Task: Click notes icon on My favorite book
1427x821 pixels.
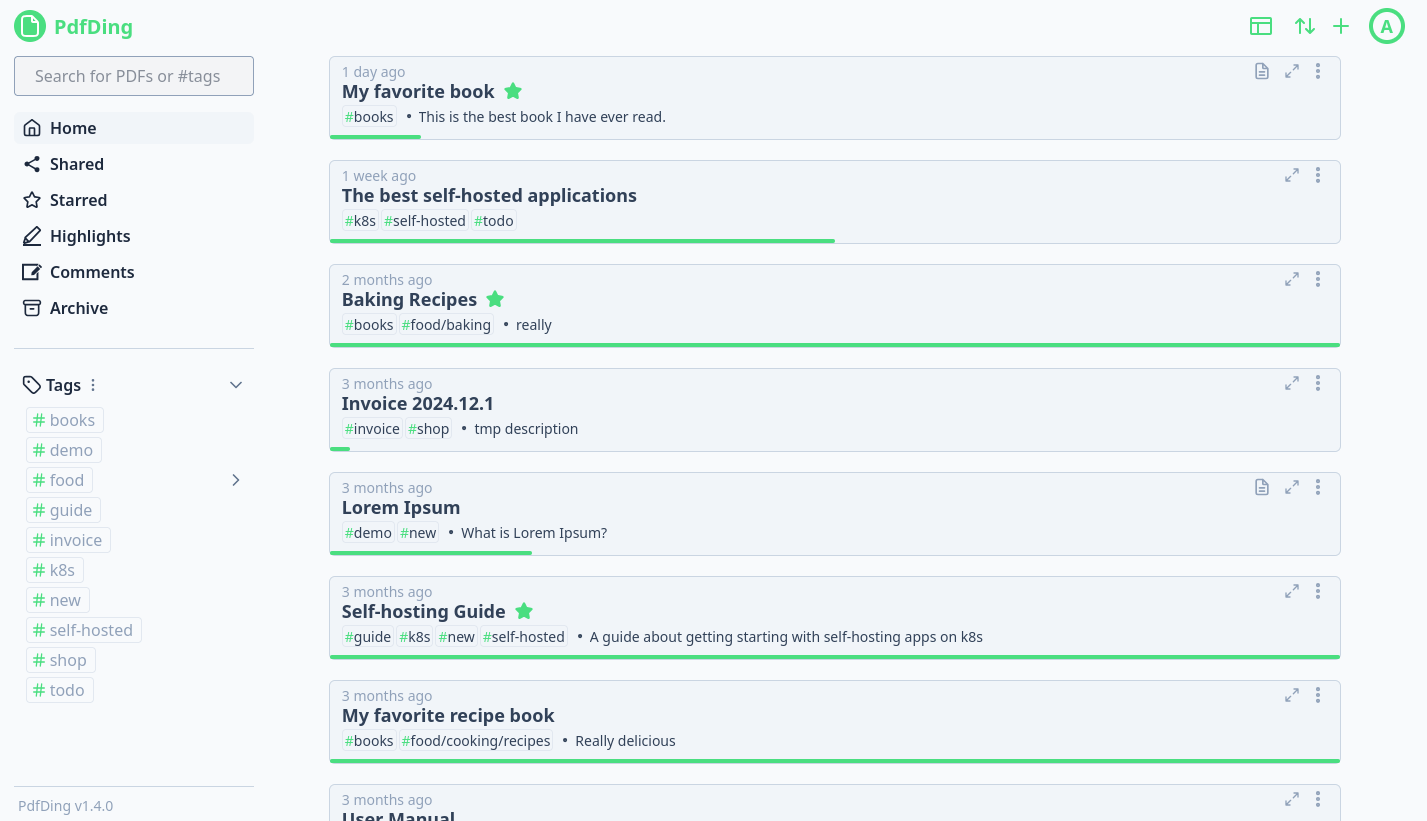Action: (x=1262, y=71)
